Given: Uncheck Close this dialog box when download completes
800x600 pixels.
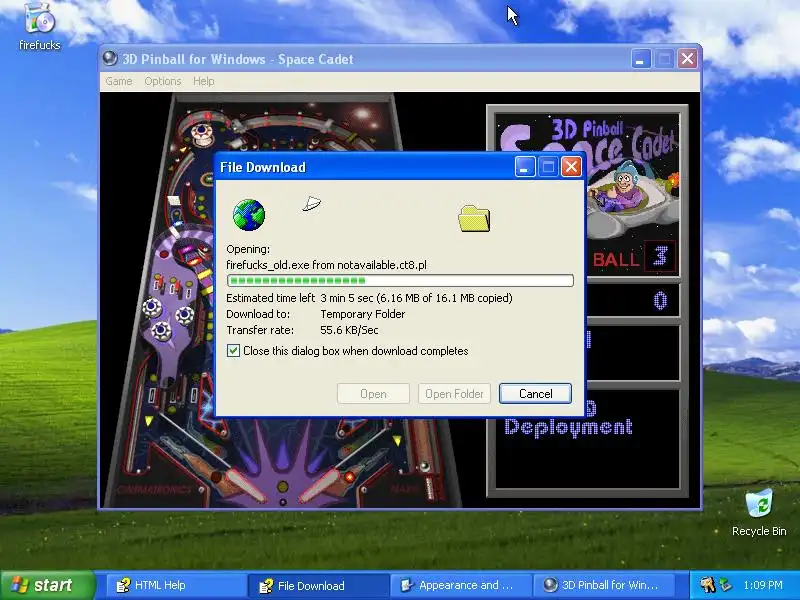Looking at the screenshot, I should tap(233, 351).
